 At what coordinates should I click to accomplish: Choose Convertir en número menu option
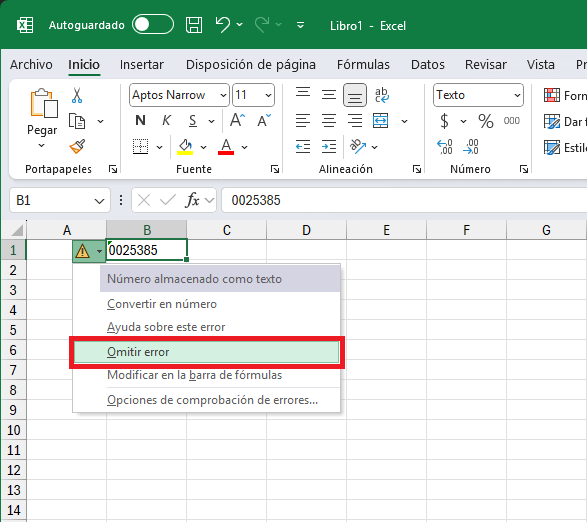click(207, 304)
